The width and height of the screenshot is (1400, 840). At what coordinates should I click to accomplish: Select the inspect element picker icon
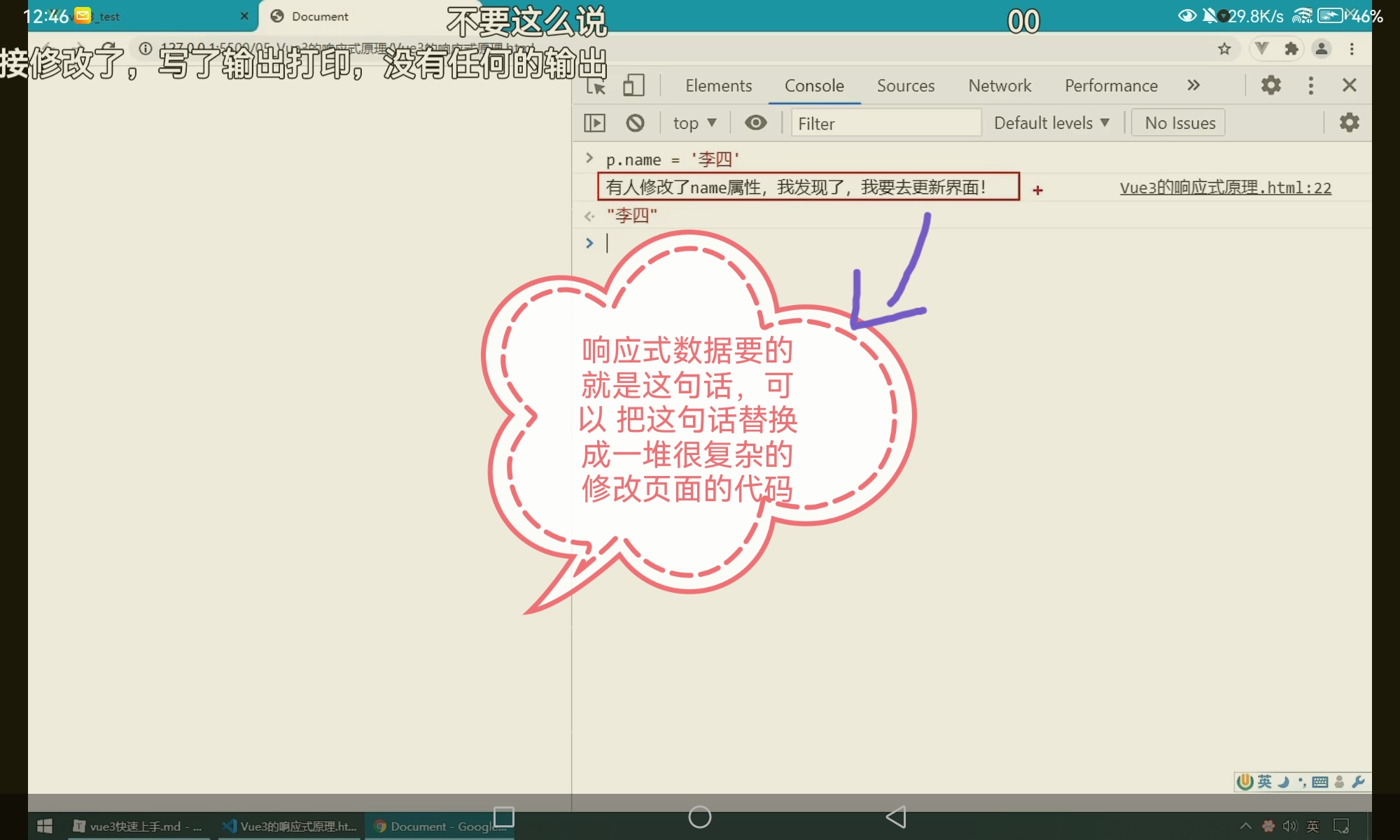(596, 86)
